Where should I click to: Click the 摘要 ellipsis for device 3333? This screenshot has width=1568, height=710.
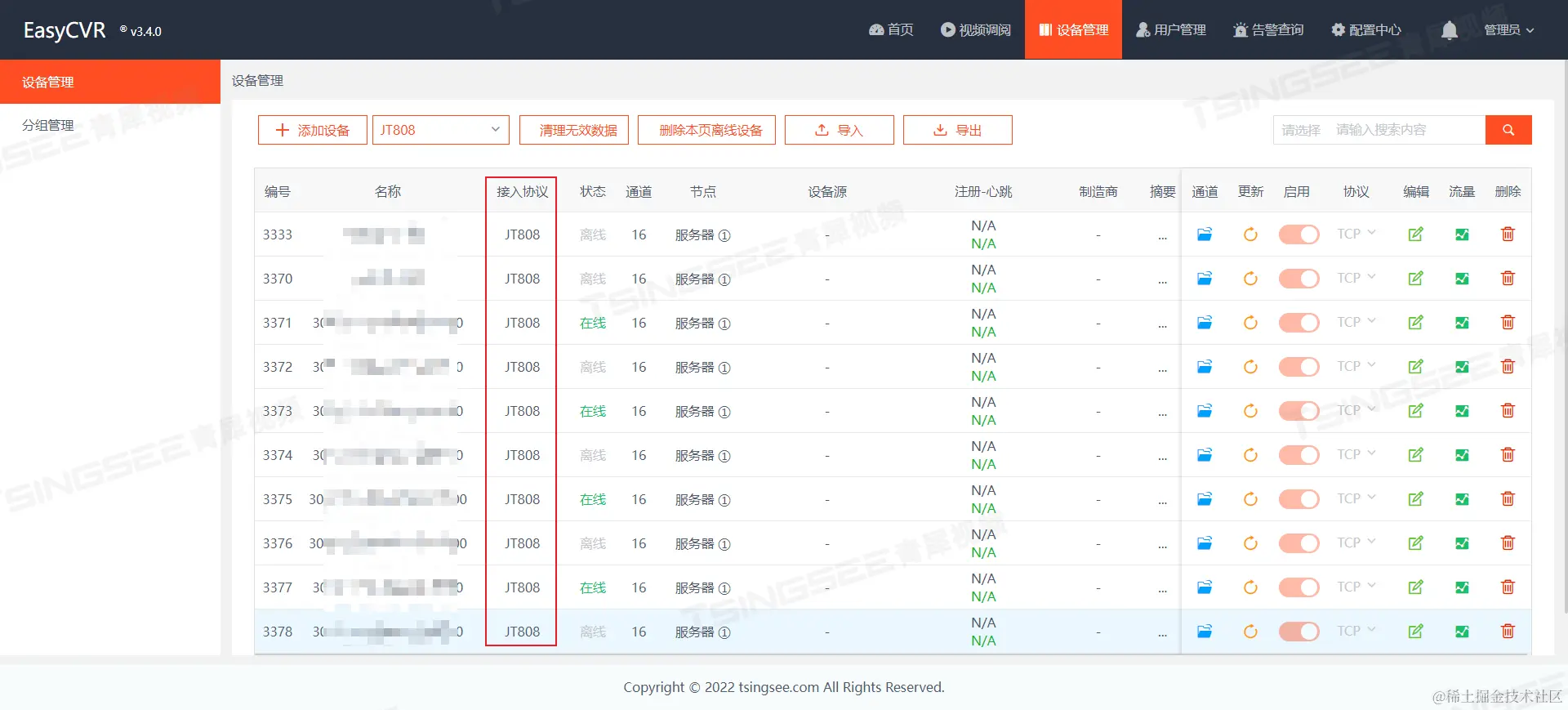click(x=1162, y=237)
